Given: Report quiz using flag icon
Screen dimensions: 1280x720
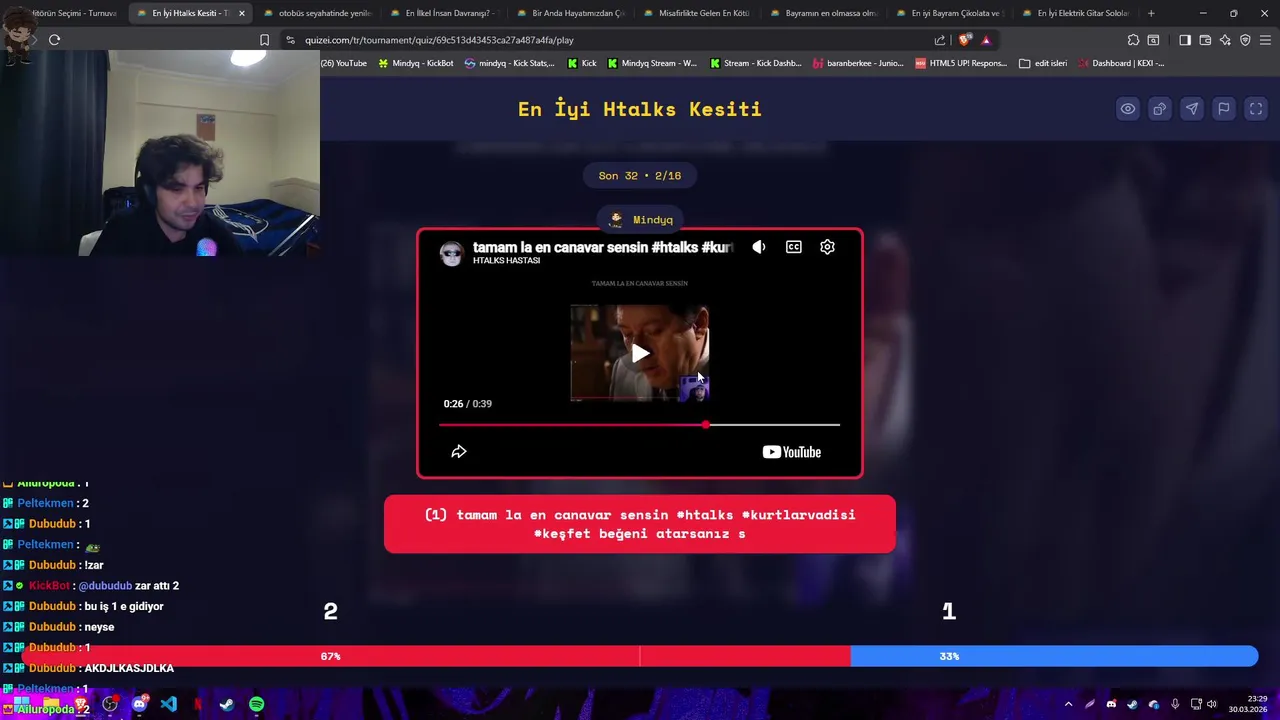Looking at the screenshot, I should click(1223, 109).
